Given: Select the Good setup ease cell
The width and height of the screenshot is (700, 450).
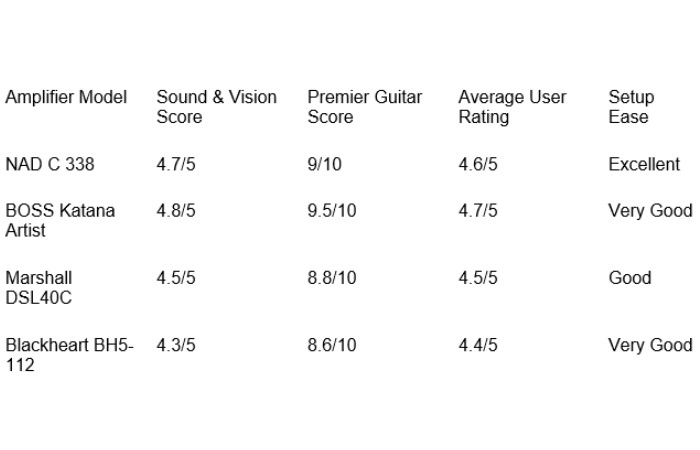Looking at the screenshot, I should tap(629, 278).
